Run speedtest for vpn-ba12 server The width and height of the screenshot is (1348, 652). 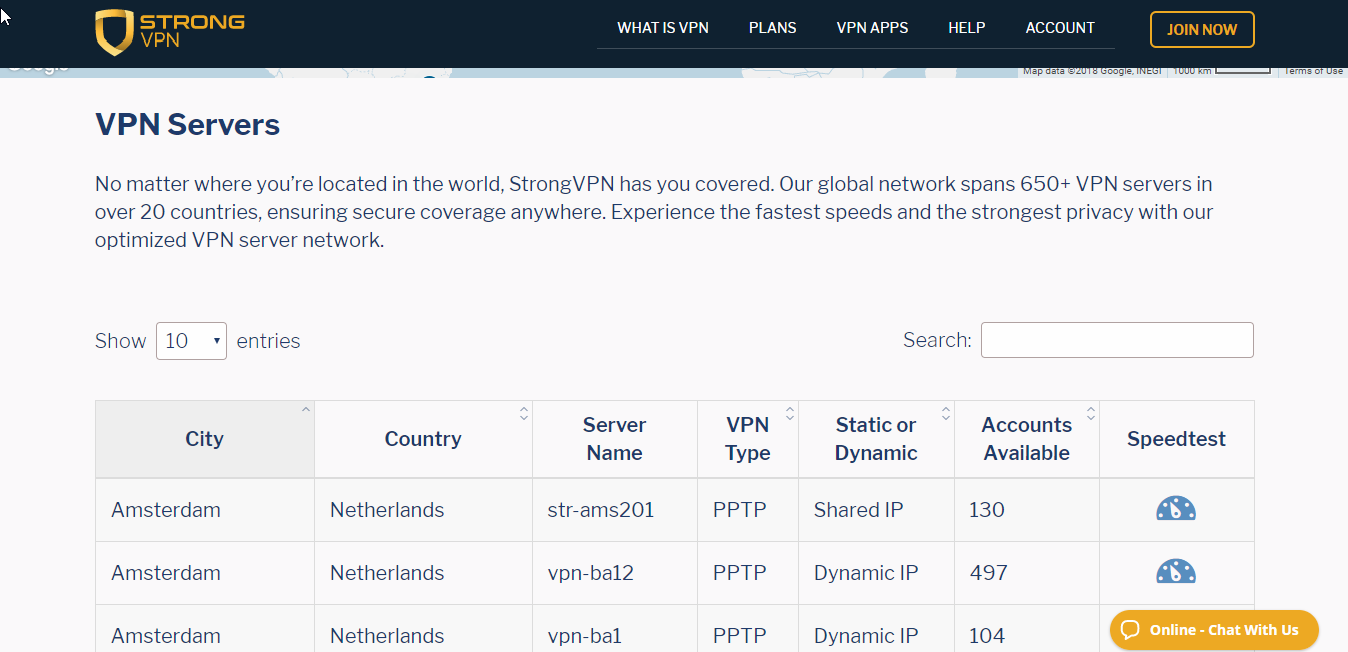pyautogui.click(x=1176, y=572)
